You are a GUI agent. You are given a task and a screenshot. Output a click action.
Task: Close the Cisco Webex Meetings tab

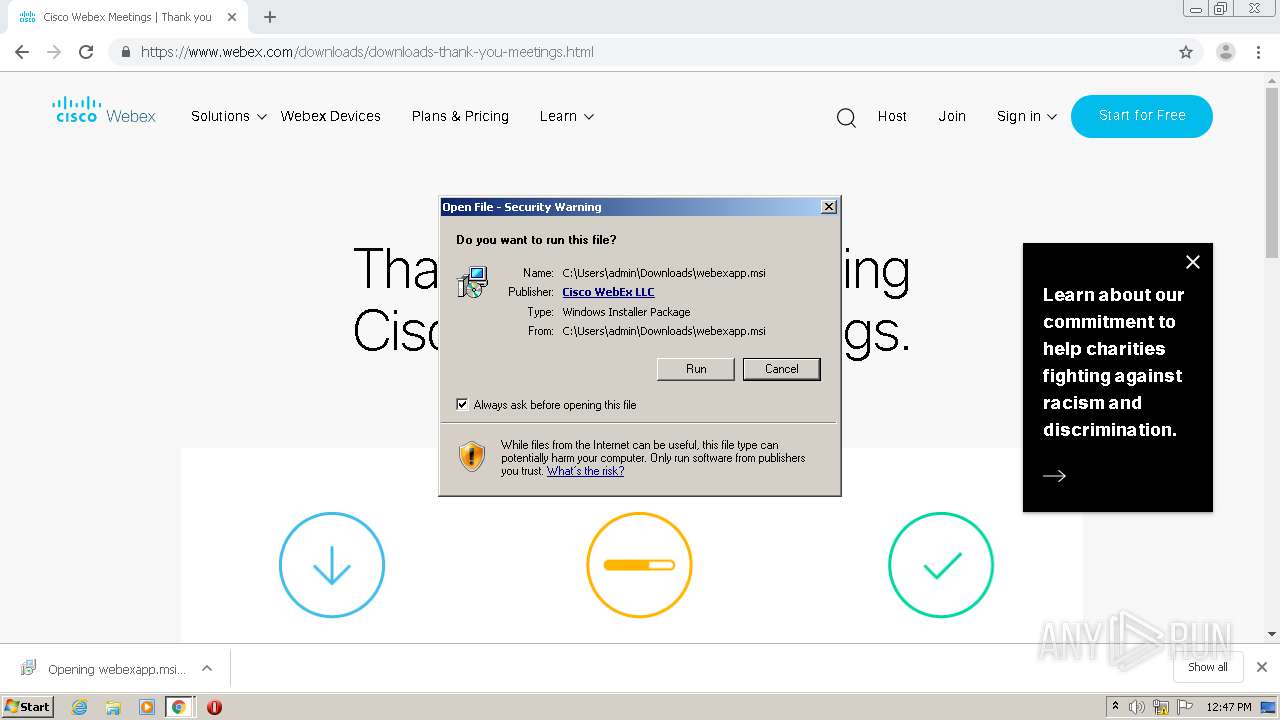click(232, 17)
